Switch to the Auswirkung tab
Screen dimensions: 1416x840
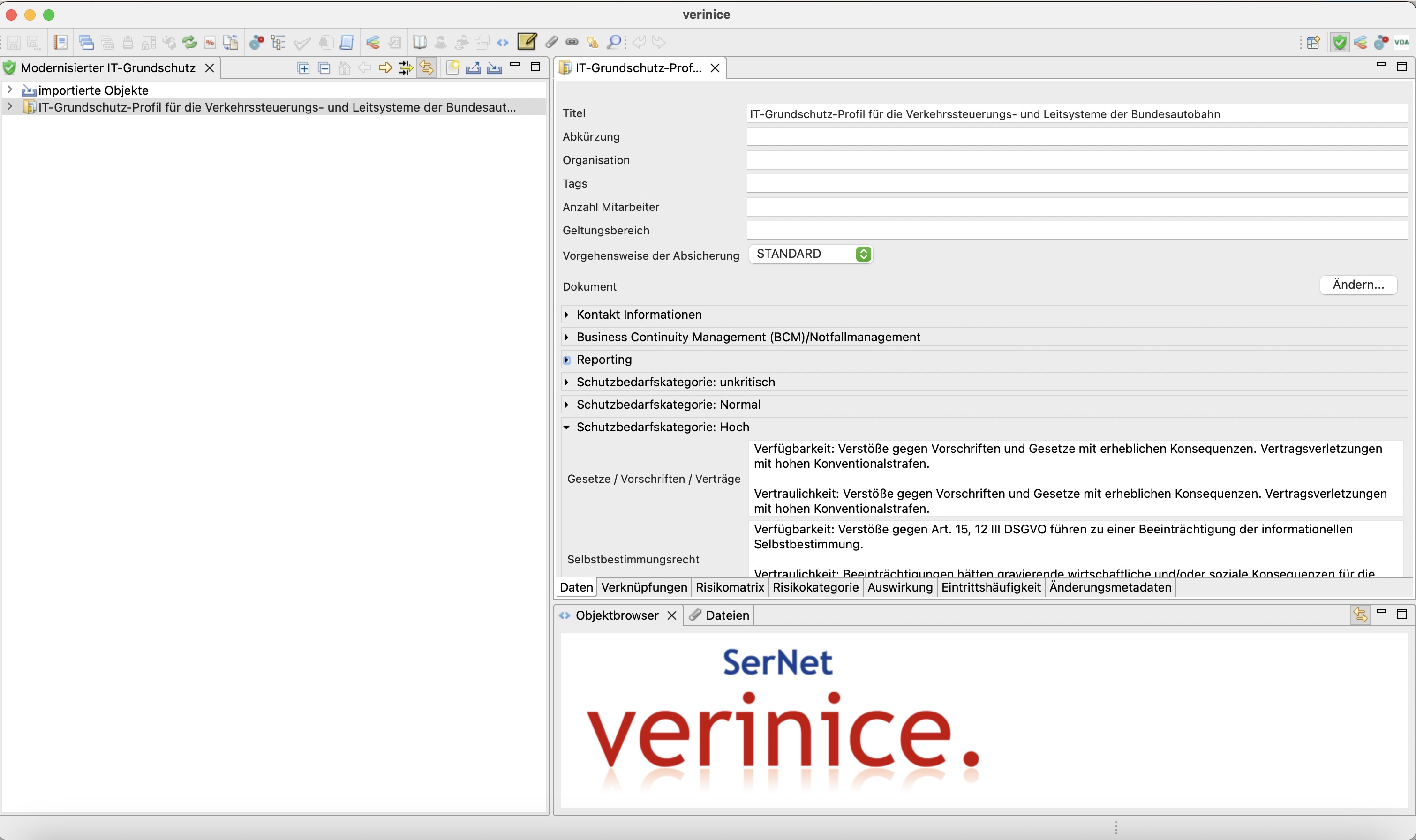(x=900, y=587)
